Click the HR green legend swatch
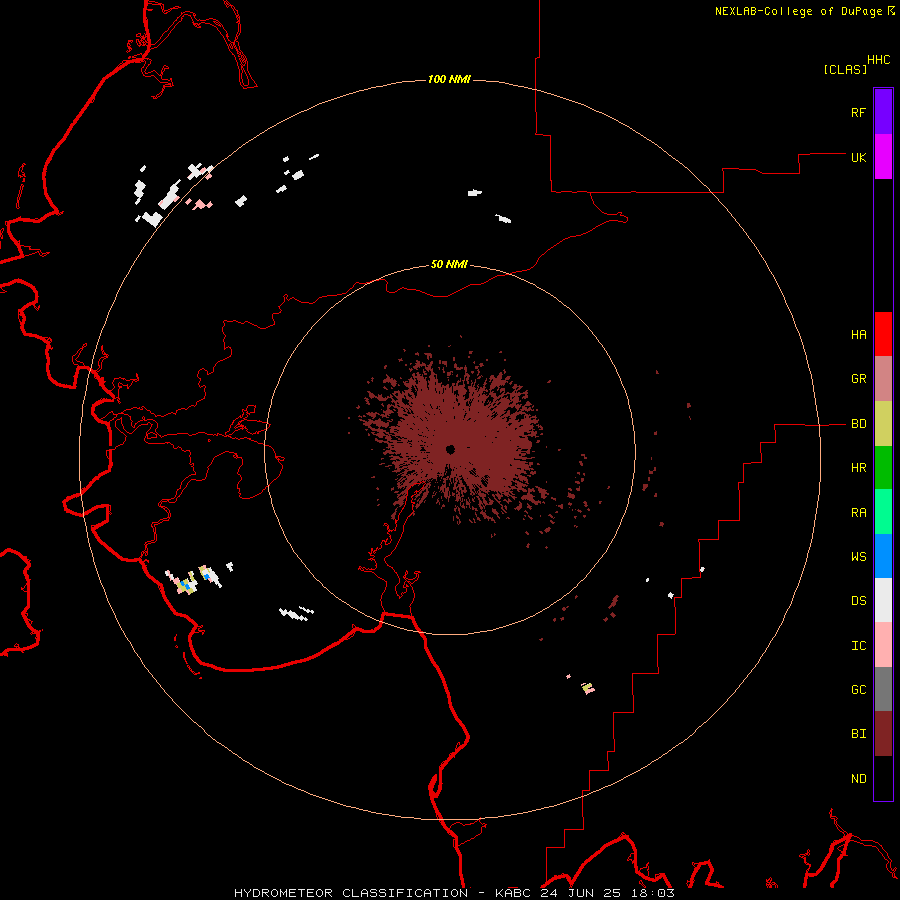 point(883,467)
